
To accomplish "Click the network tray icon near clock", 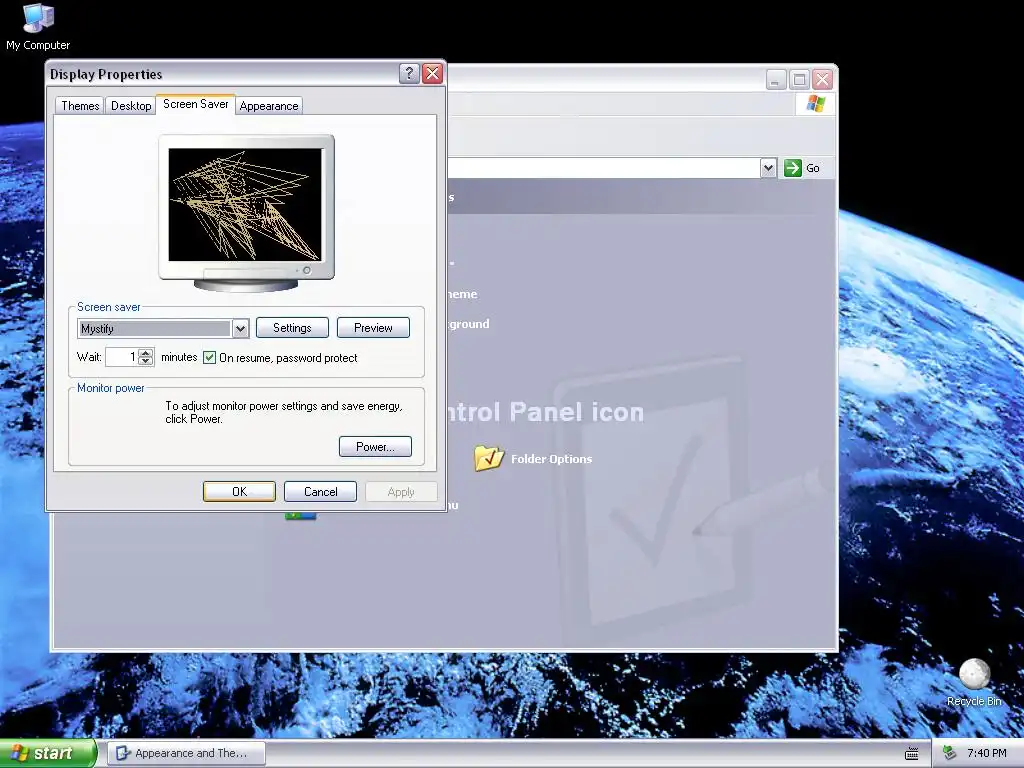I will (x=950, y=754).
